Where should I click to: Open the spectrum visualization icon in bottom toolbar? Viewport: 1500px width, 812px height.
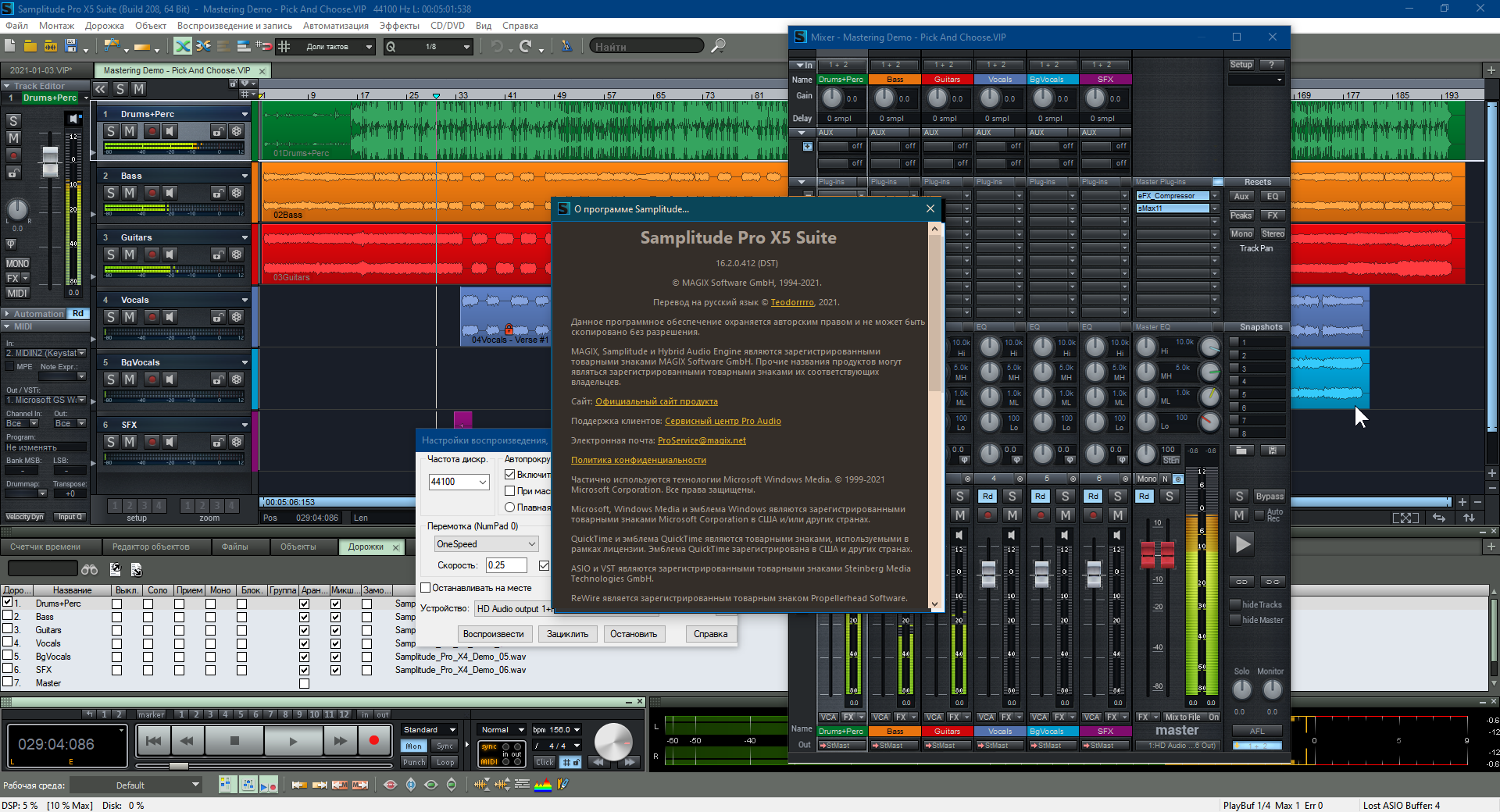click(x=543, y=785)
